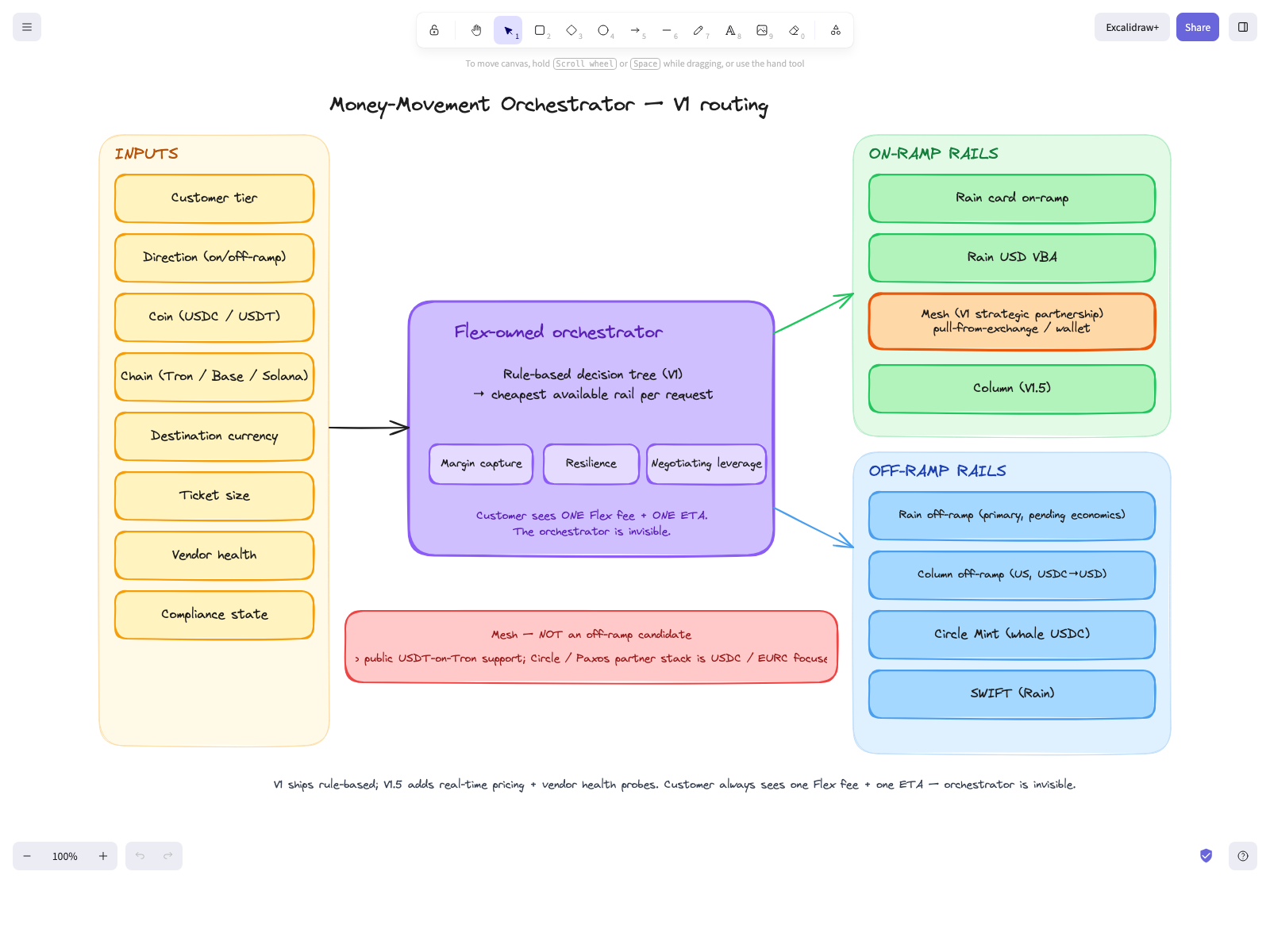Select the INPUTS heading

(146, 153)
